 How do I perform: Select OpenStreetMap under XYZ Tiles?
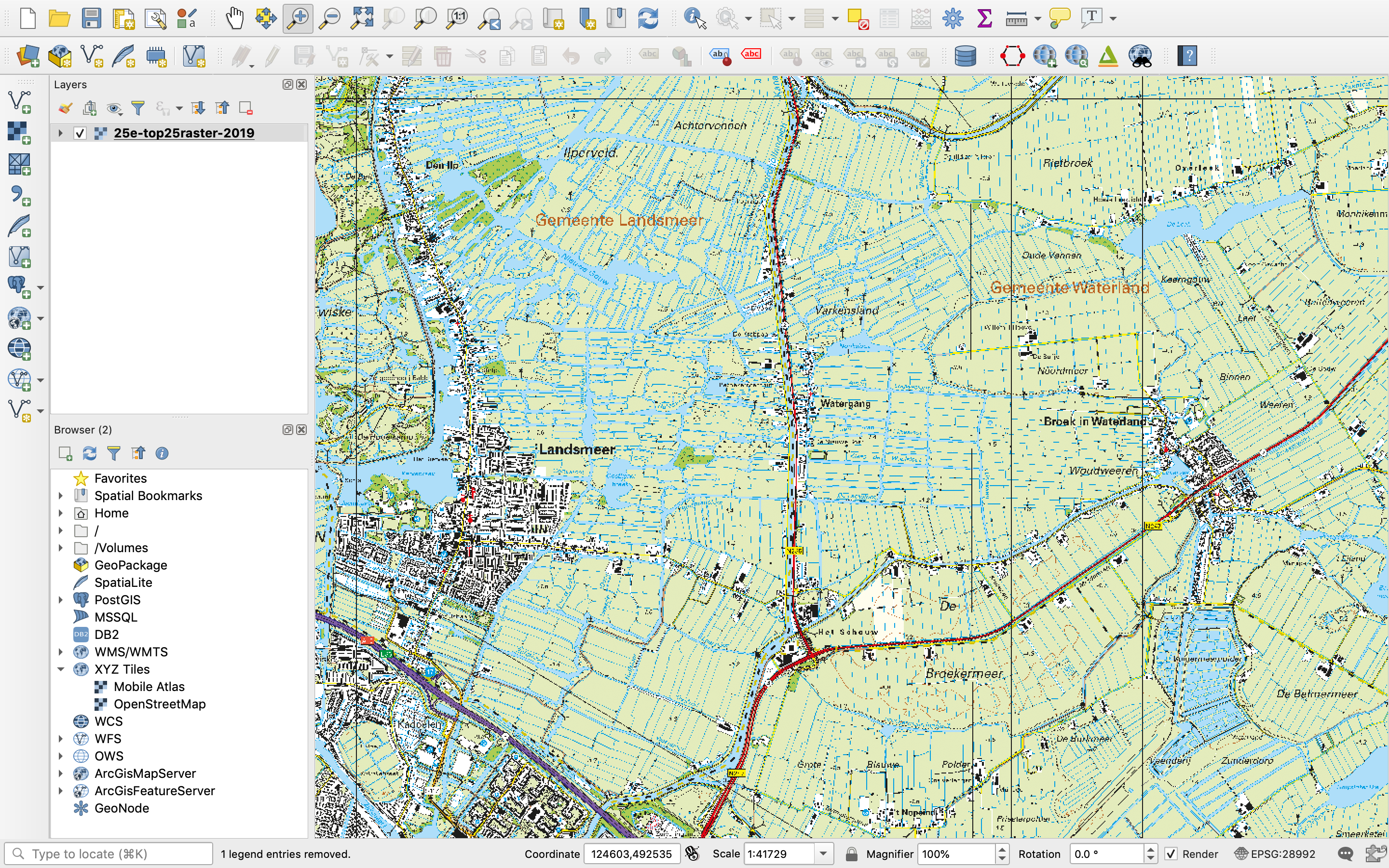[x=160, y=704]
